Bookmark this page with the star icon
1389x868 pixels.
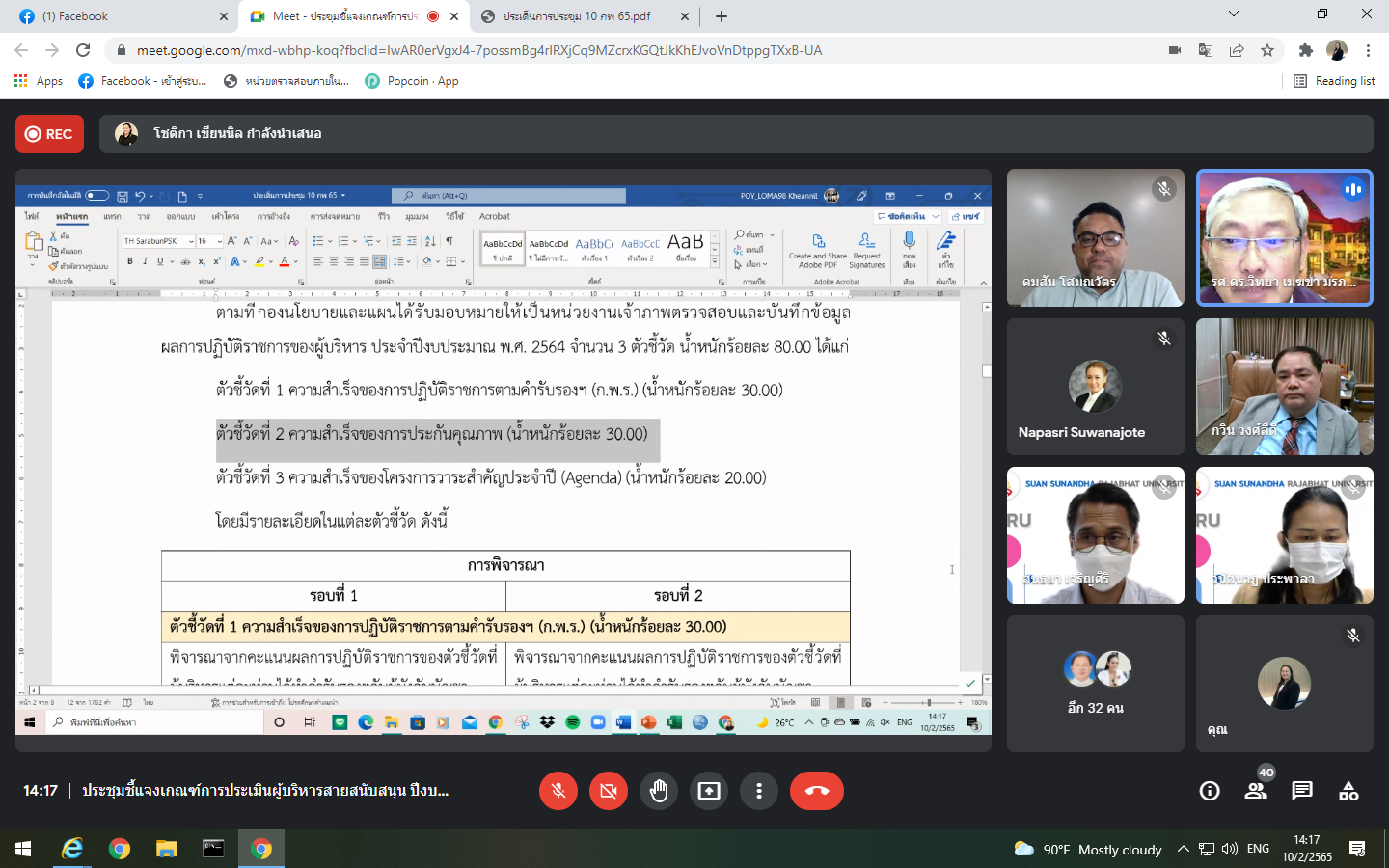1267,50
